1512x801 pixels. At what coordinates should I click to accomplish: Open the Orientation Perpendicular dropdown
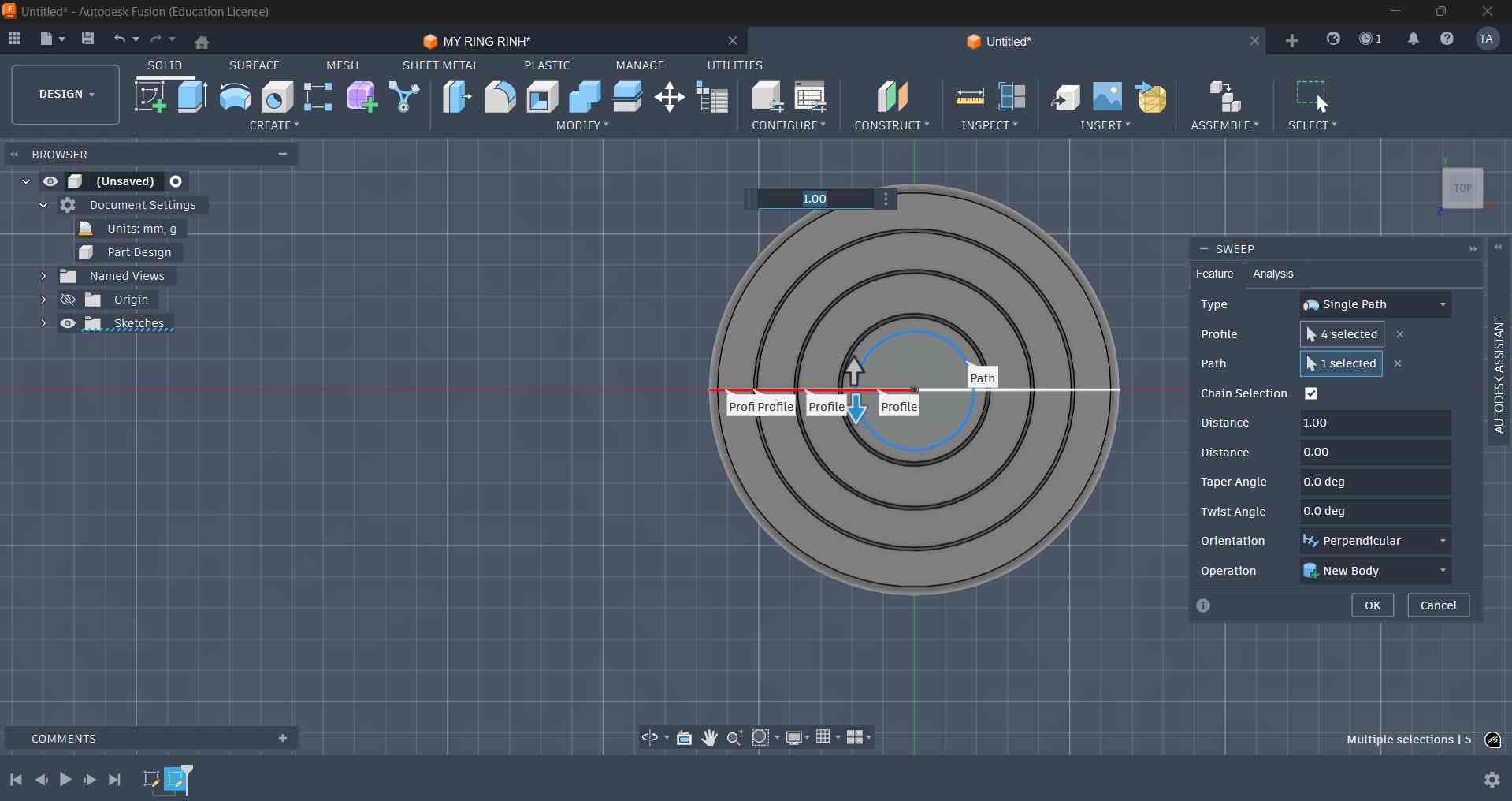coord(1375,541)
